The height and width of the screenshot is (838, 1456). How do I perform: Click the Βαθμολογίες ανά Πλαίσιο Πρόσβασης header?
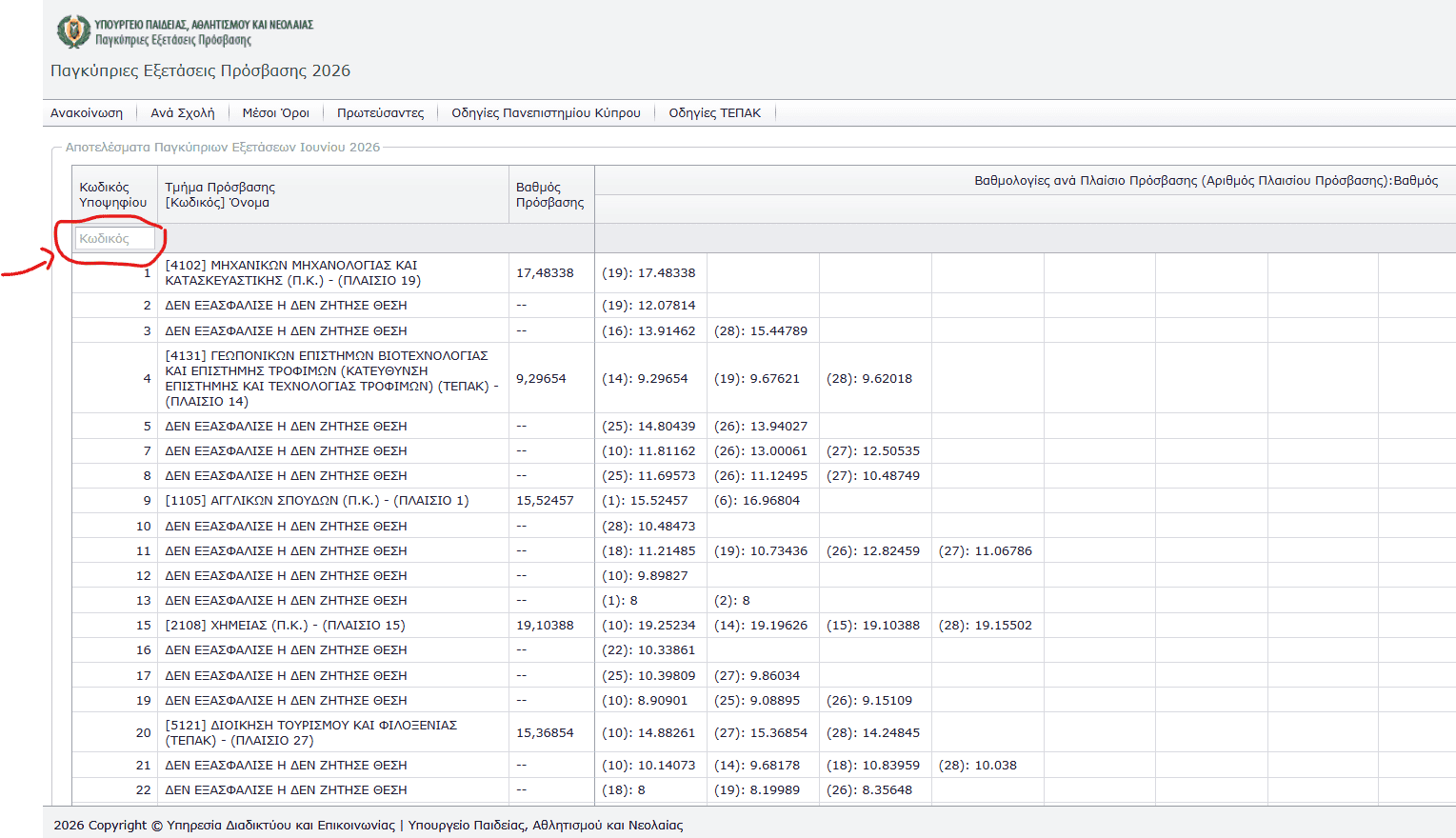point(1207,180)
